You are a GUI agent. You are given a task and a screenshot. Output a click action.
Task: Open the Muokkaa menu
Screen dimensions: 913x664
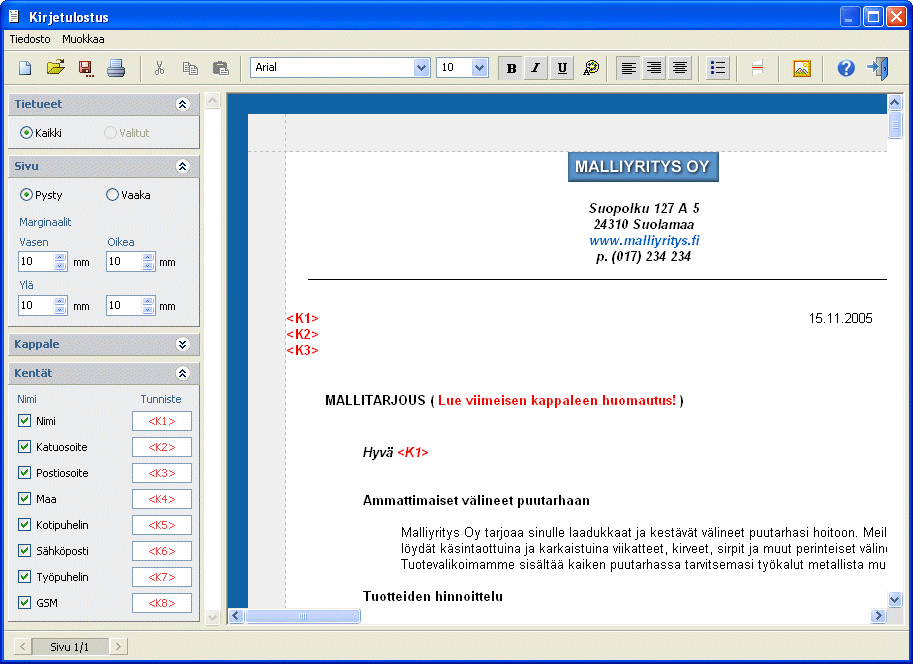83,39
